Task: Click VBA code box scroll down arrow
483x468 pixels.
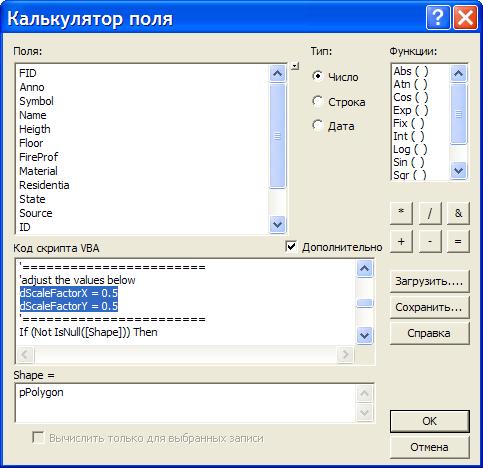Action: [364, 335]
